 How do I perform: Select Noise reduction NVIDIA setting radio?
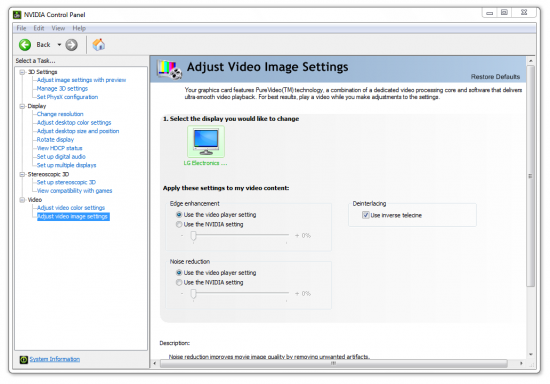tap(179, 282)
